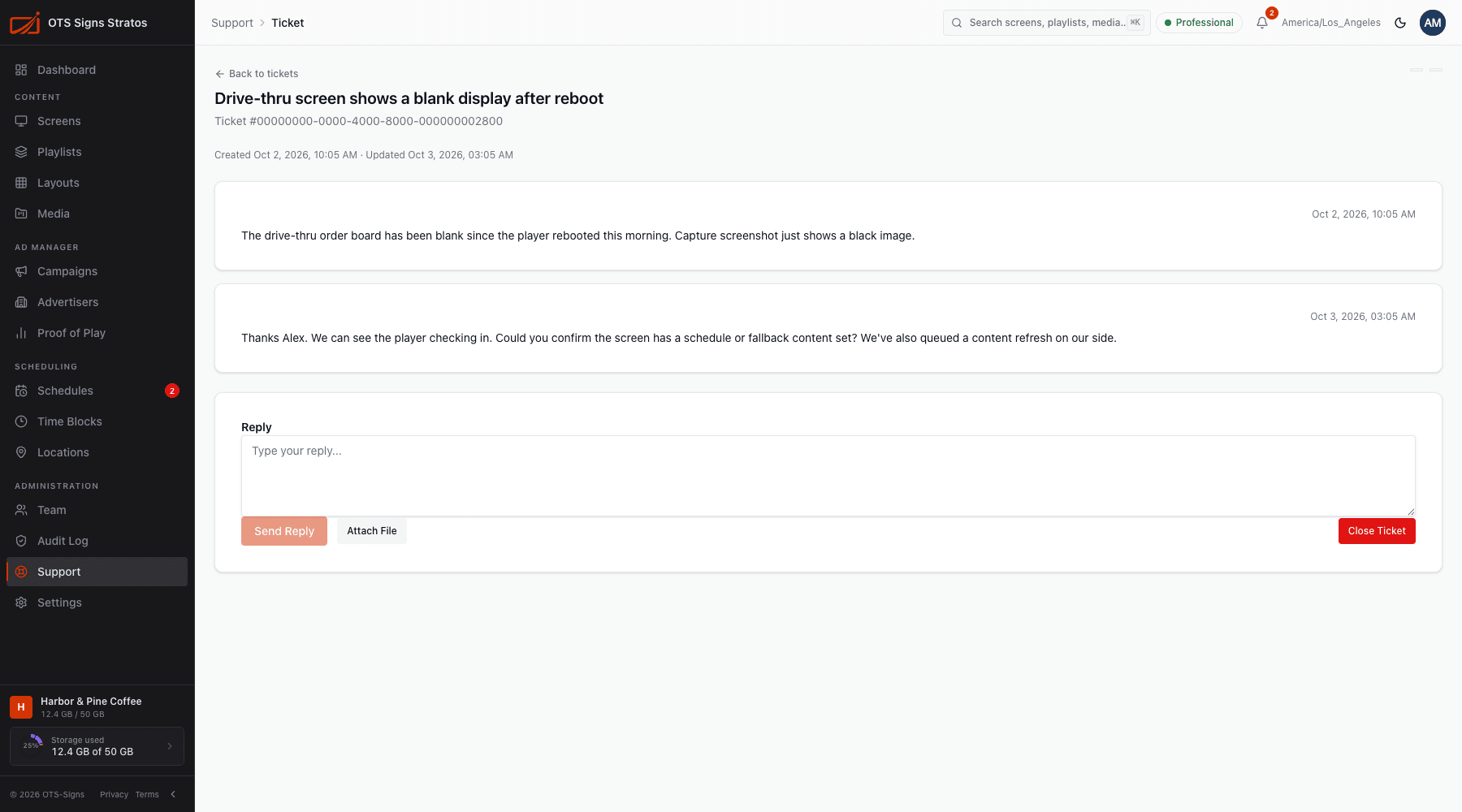Click the Campaigns megaphone icon
The width and height of the screenshot is (1462, 812).
[x=21, y=271]
